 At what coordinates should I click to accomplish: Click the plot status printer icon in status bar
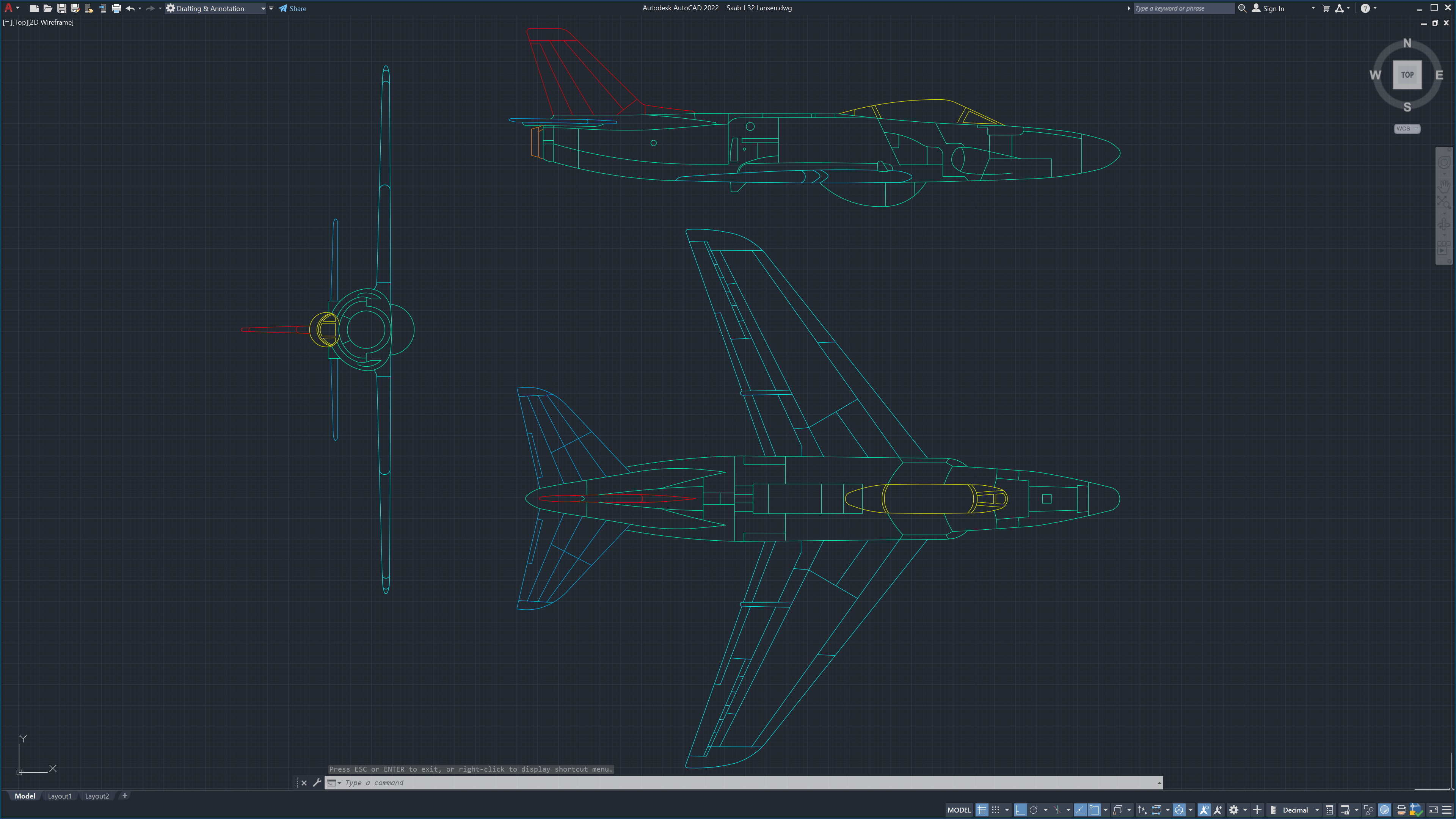[1401, 810]
